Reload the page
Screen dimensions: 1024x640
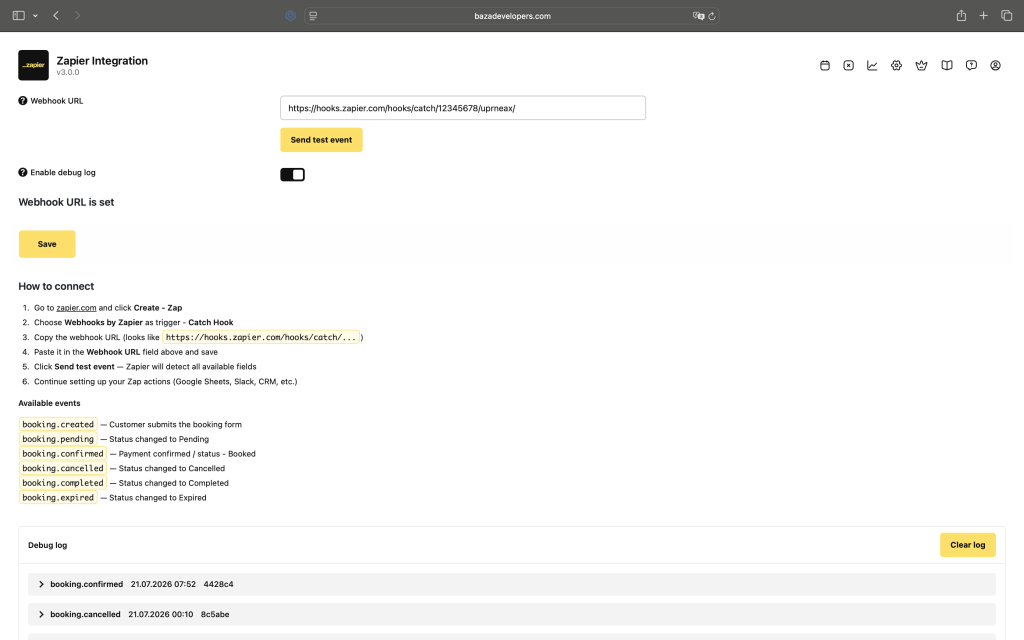(712, 16)
